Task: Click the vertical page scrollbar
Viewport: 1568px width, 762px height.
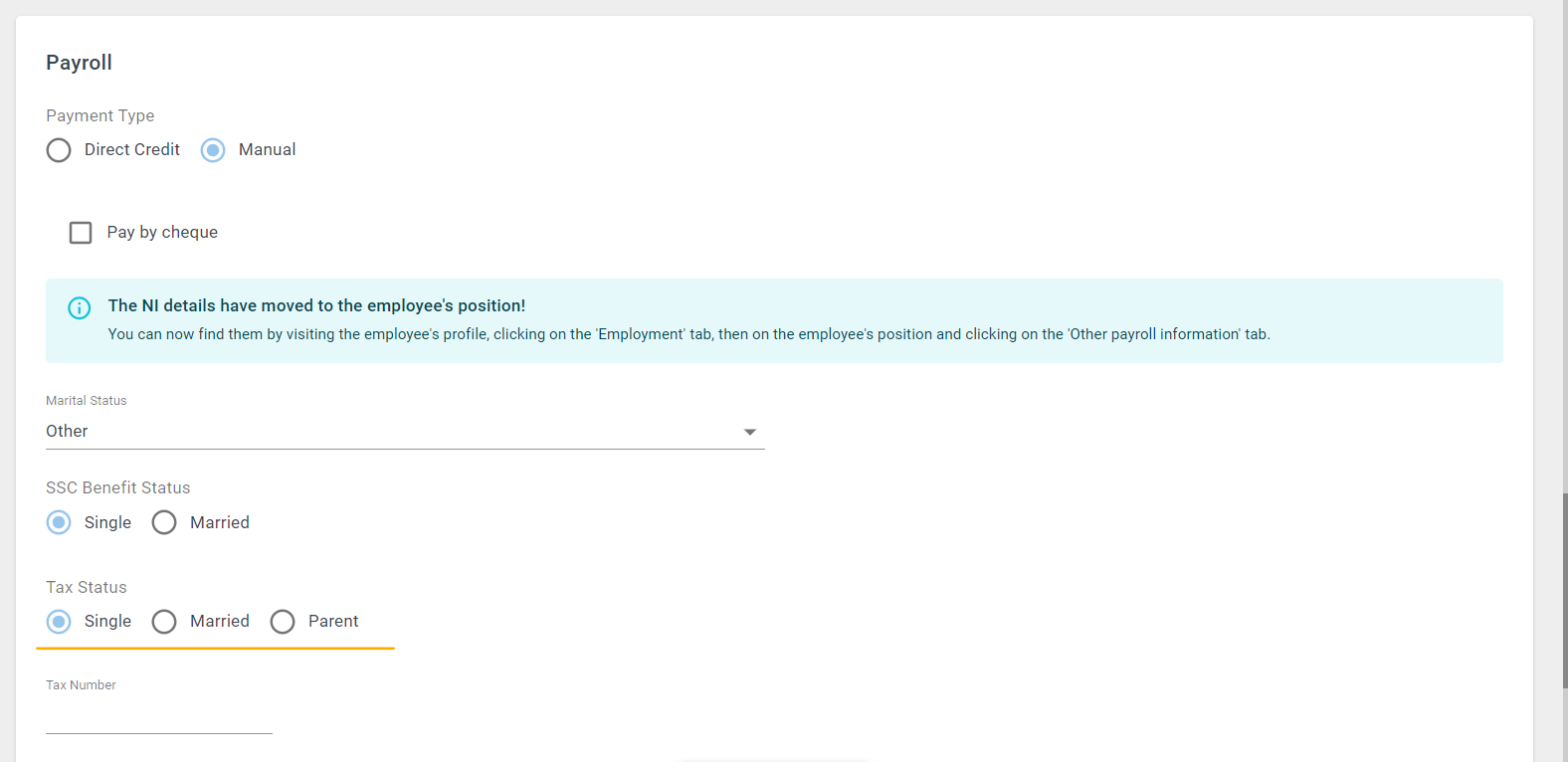Action: point(1565,591)
